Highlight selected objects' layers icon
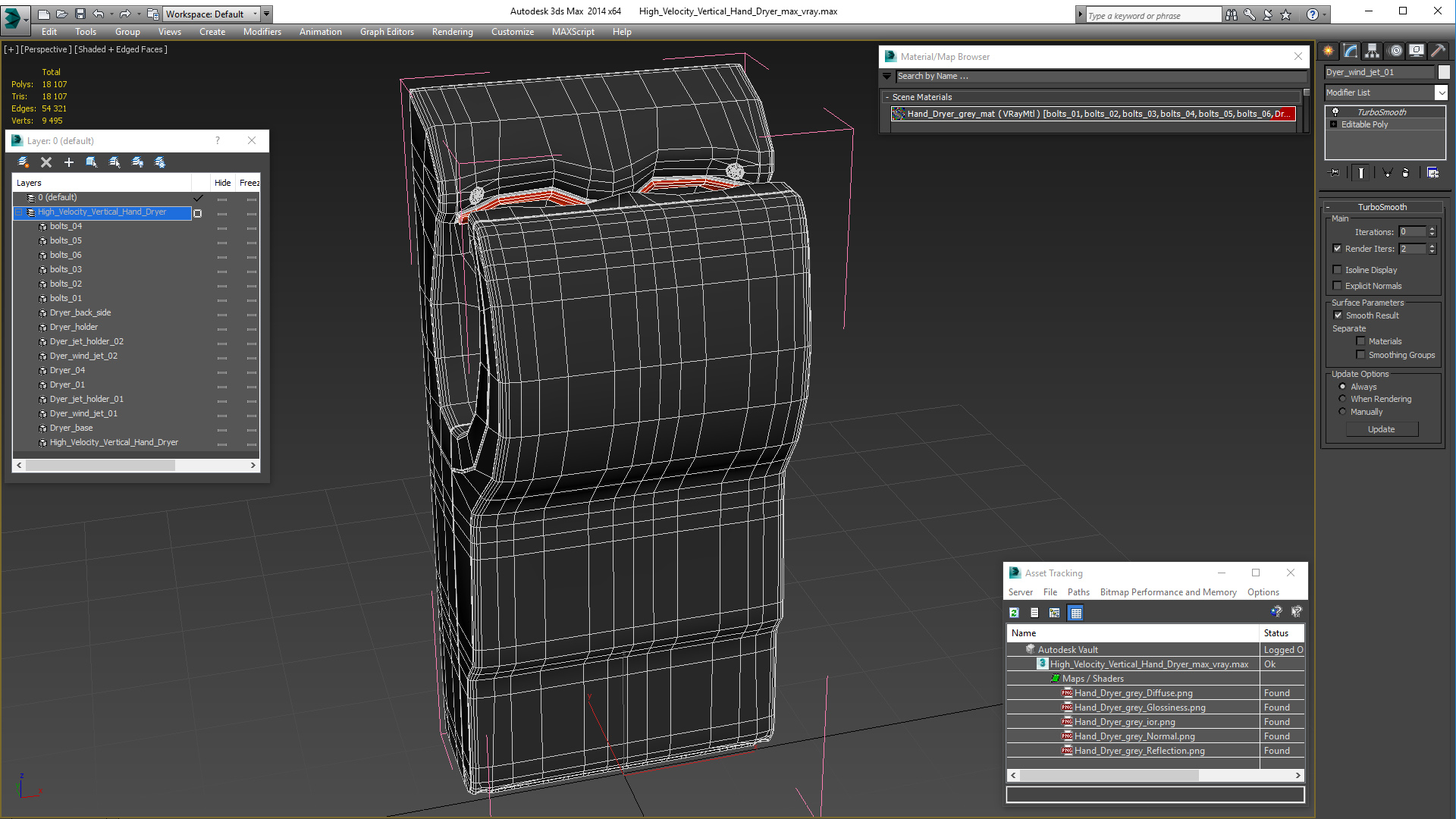The image size is (1456, 819). (x=115, y=162)
